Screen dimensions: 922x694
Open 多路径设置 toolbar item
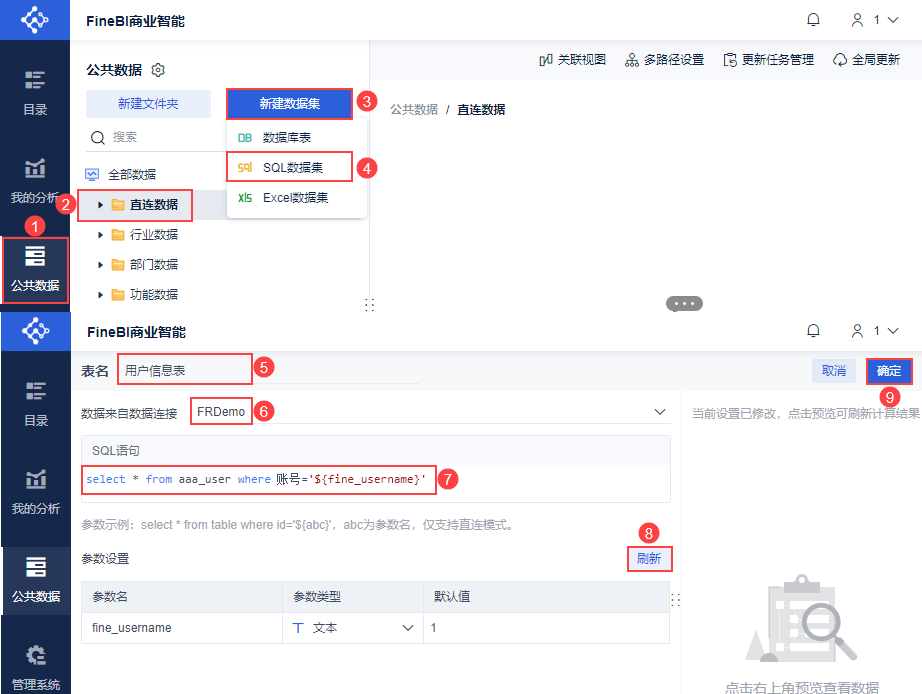664,59
